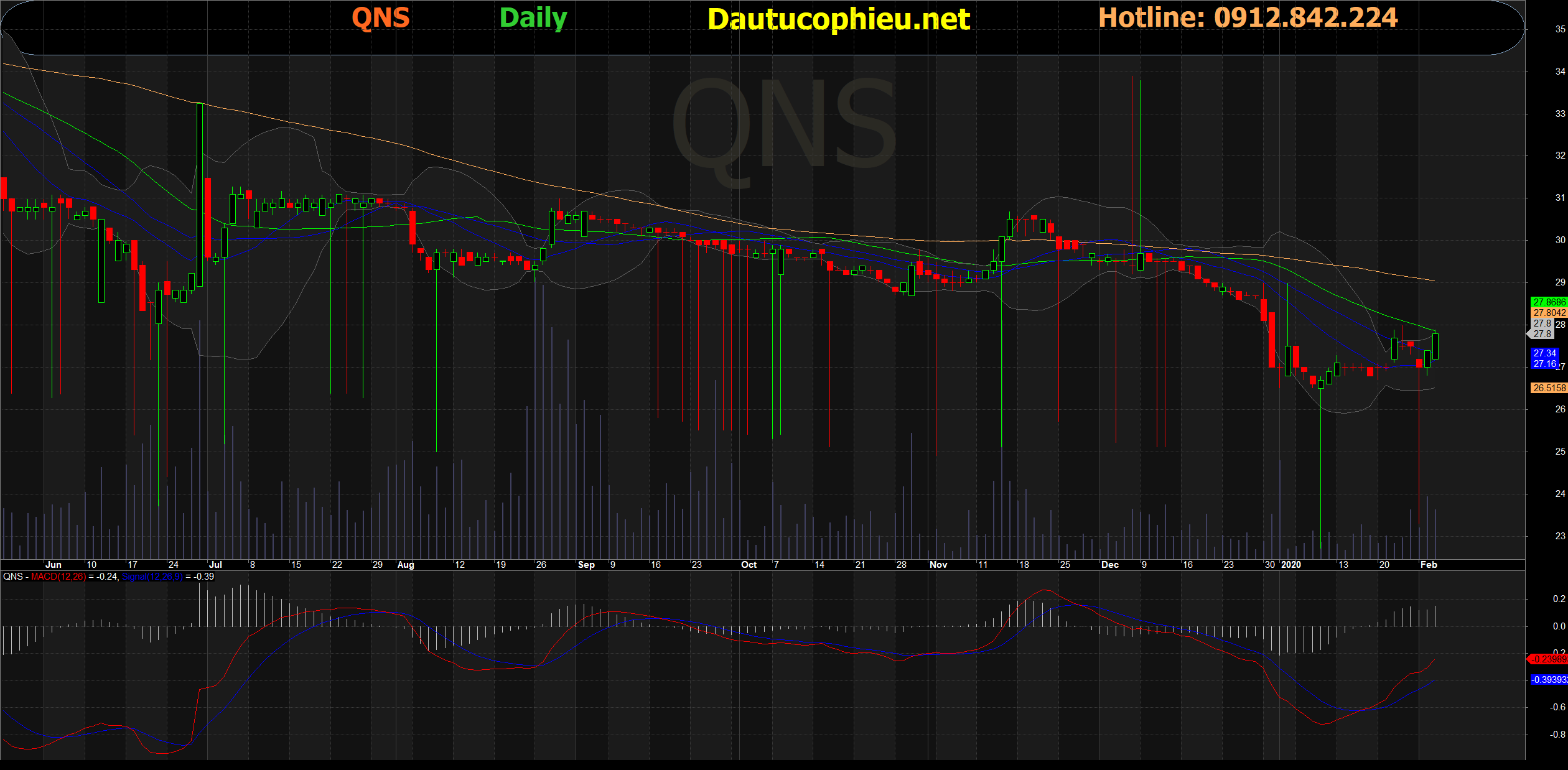Screen dimensions: 1568x770
Task: Click the blue Signal(12,26,9) indicator label
Action: [152, 577]
